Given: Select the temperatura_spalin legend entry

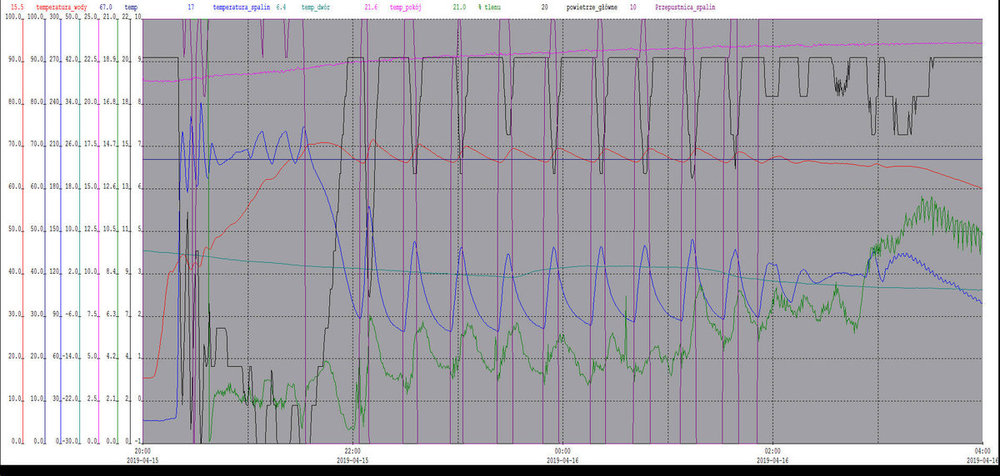Looking at the screenshot, I should [242, 7].
